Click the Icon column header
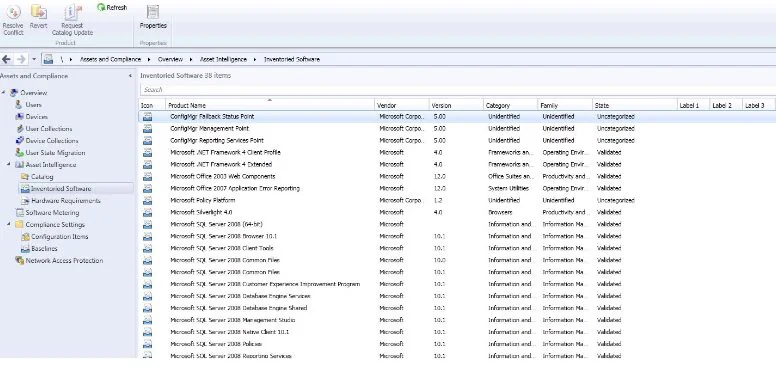 point(152,105)
